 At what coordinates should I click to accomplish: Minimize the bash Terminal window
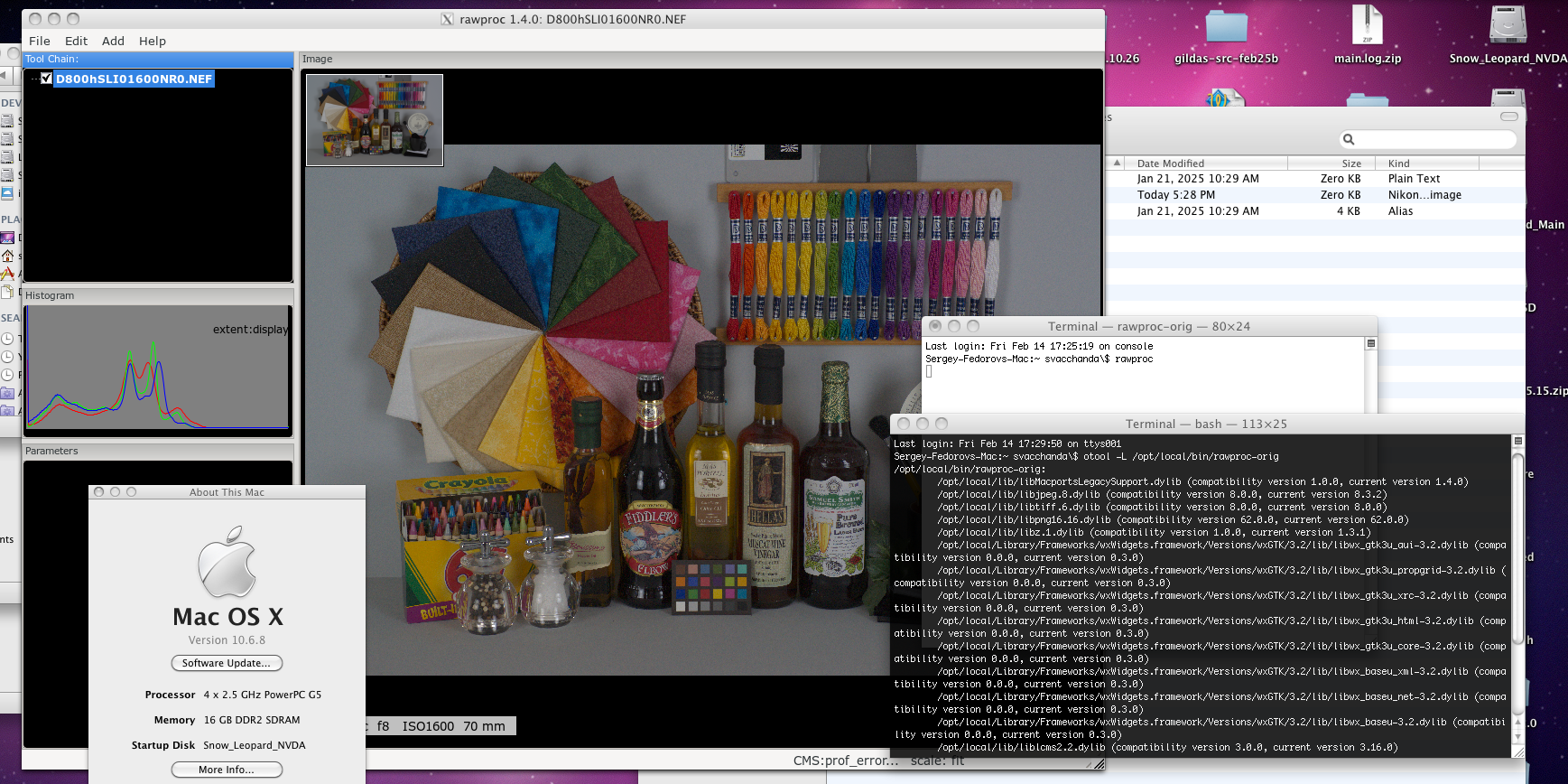923,424
